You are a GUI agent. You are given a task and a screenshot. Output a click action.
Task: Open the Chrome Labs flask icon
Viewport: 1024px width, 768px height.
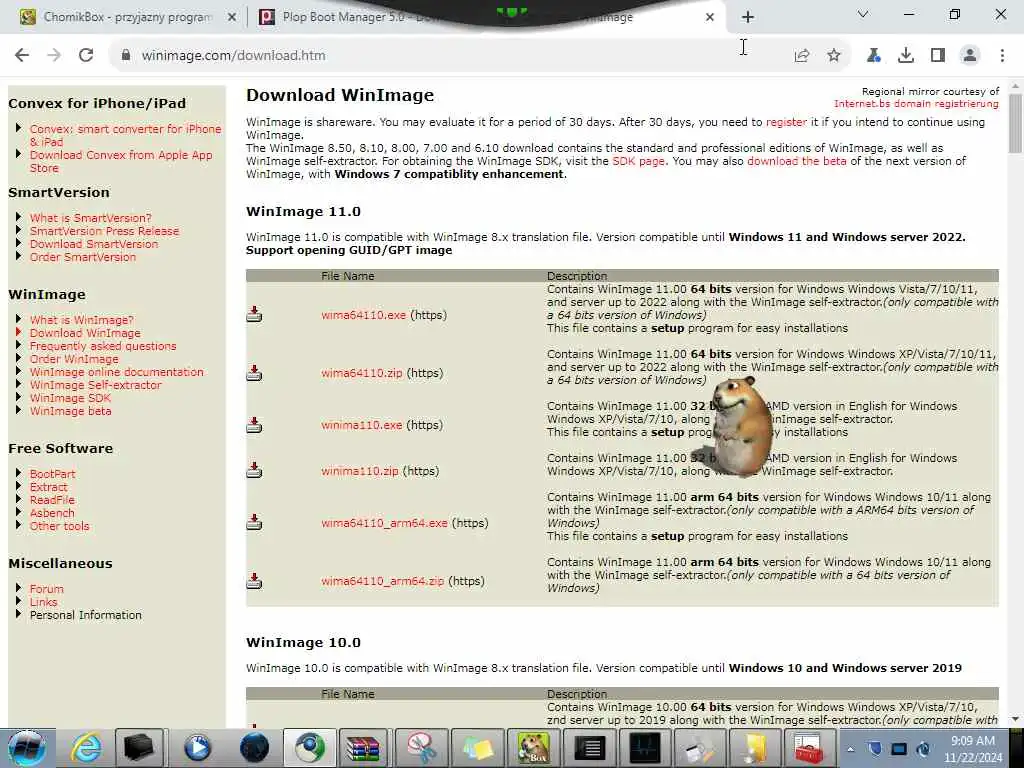874,56
